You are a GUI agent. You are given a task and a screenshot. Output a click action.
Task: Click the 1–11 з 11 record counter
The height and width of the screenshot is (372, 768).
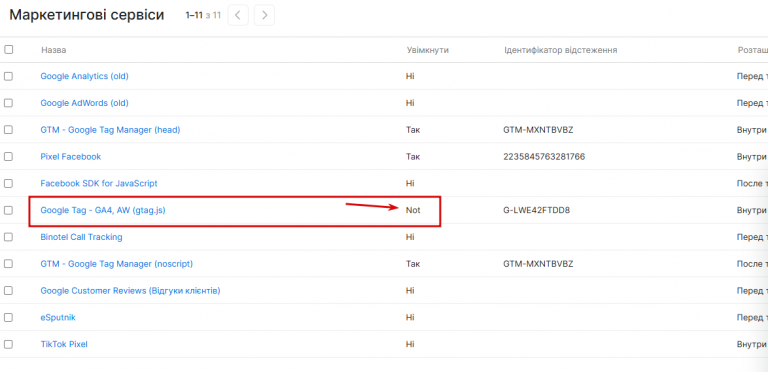(203, 15)
